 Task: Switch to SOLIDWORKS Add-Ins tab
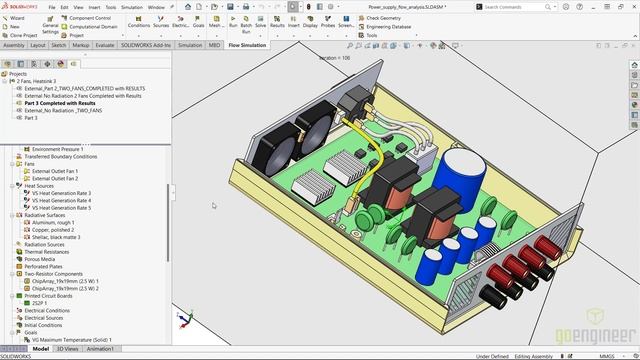pyautogui.click(x=146, y=45)
